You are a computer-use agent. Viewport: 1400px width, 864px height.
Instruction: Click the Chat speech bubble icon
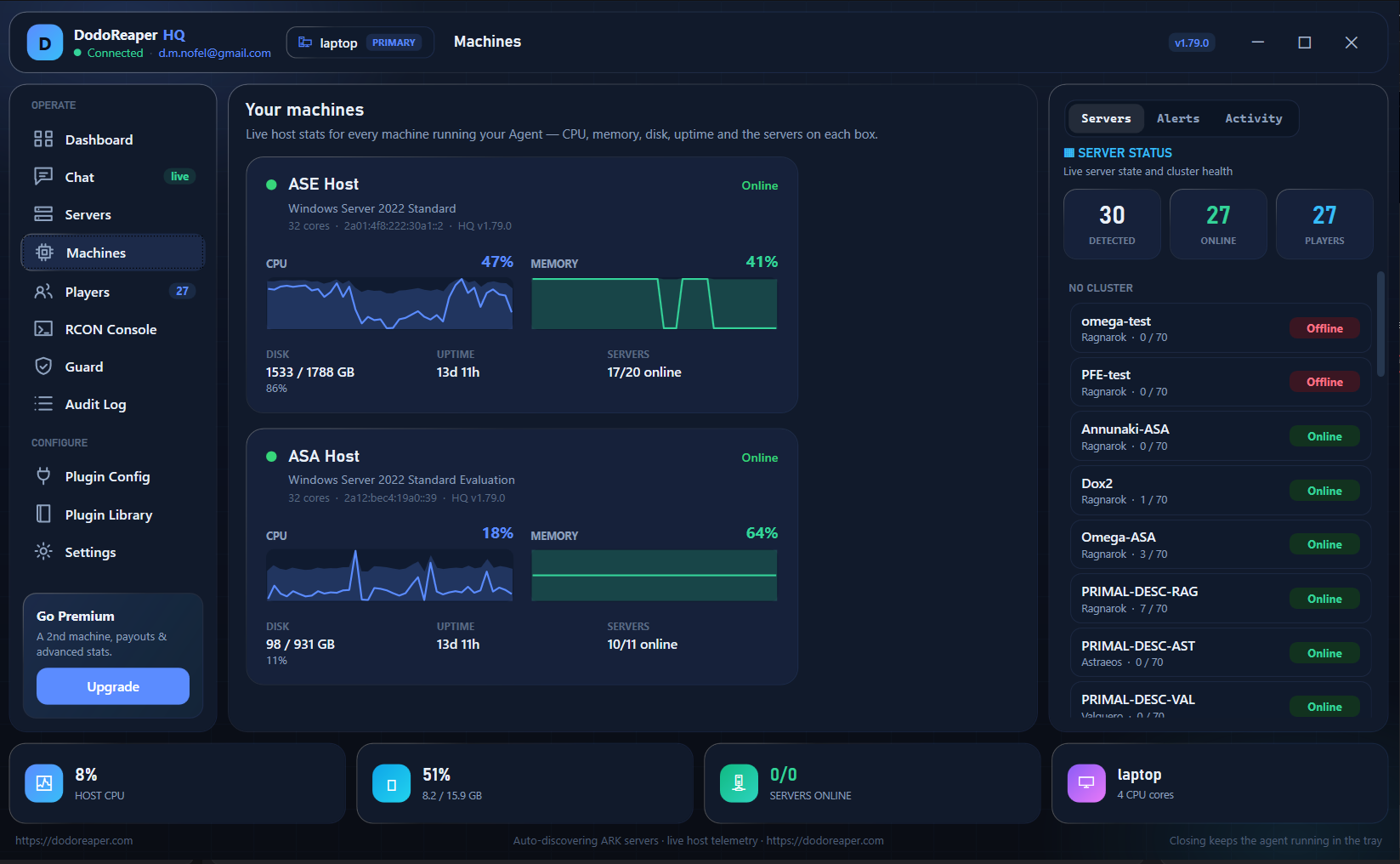[43, 176]
